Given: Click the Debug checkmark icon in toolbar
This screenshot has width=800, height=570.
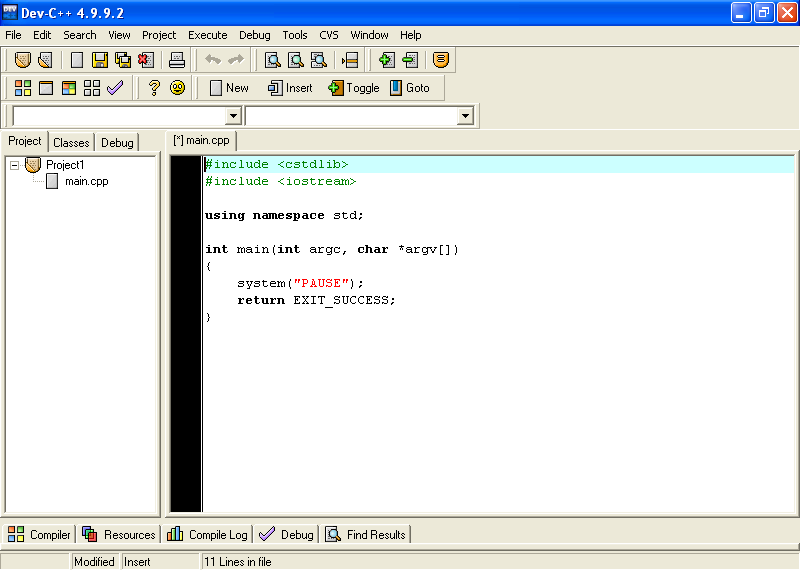Looking at the screenshot, I should point(115,88).
